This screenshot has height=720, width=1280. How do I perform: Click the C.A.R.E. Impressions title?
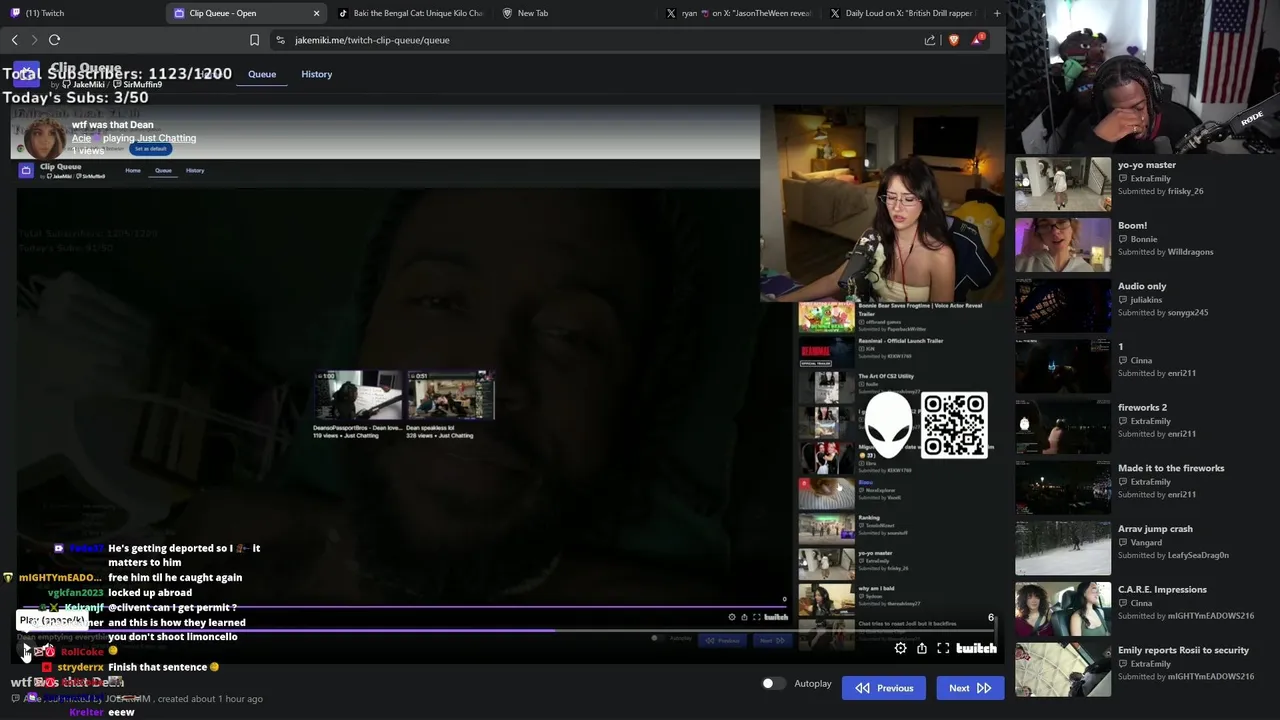tap(1162, 590)
